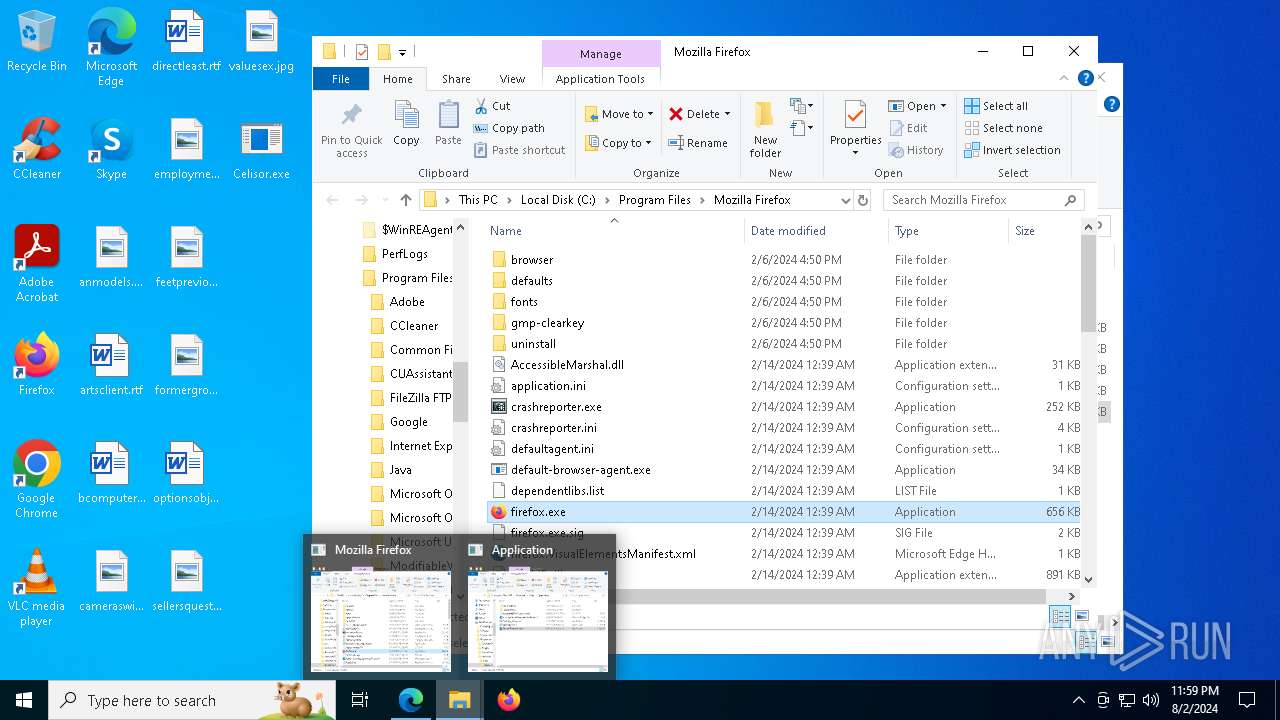Image resolution: width=1280 pixels, height=720 pixels.
Task: Open the Windows Start button
Action: tap(24, 700)
